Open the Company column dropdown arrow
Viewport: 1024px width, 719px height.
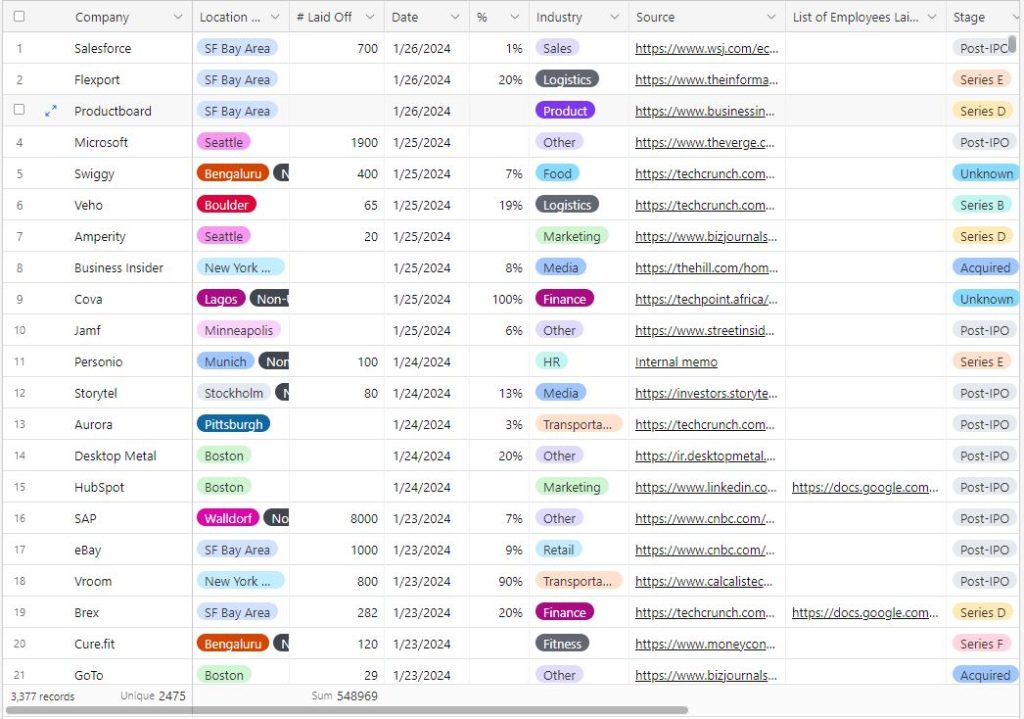pos(178,17)
